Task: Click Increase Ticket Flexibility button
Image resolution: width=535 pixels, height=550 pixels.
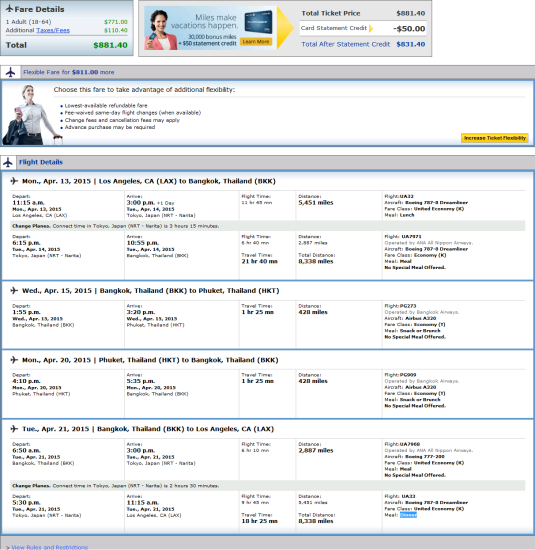Action: pos(495,138)
